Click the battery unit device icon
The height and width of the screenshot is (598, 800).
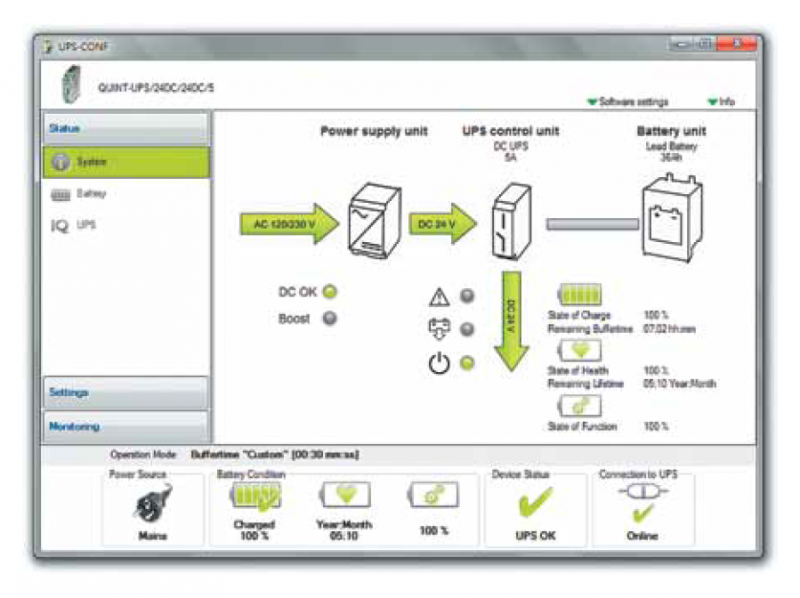(671, 217)
